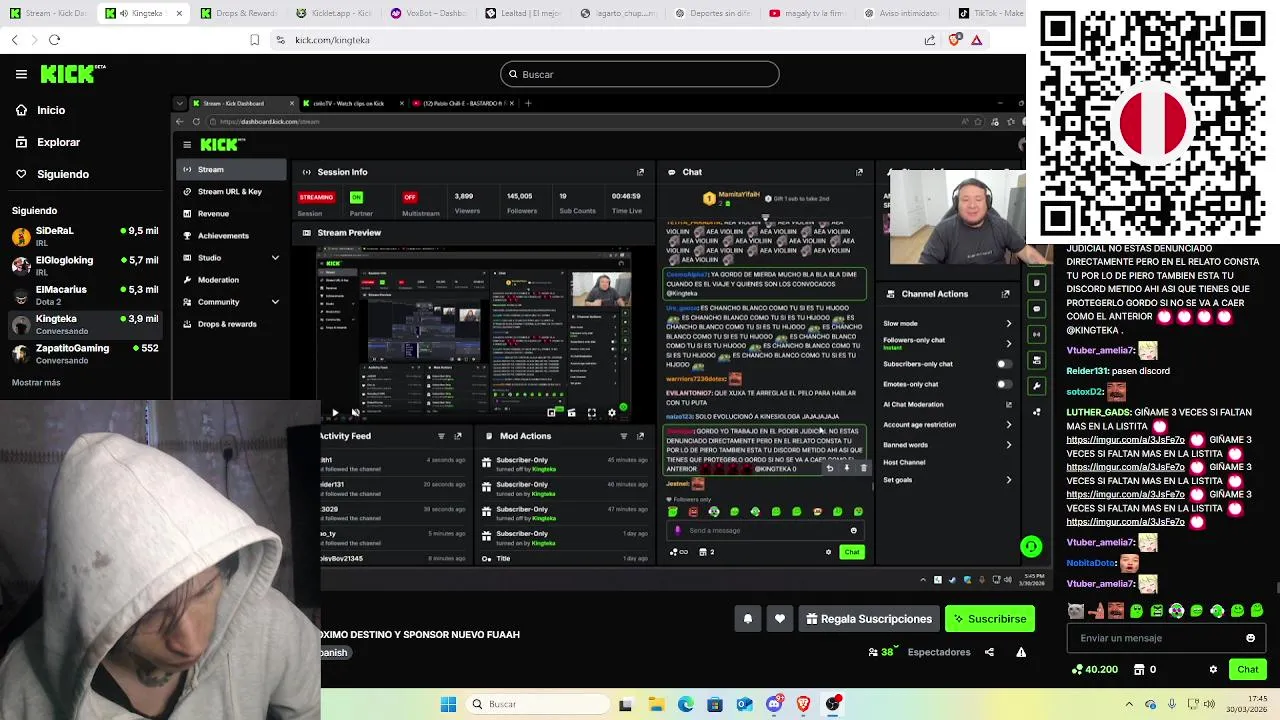The image size is (1280, 720).
Task: Open chat settings gear beside Chat button
Action: [x=1213, y=669]
